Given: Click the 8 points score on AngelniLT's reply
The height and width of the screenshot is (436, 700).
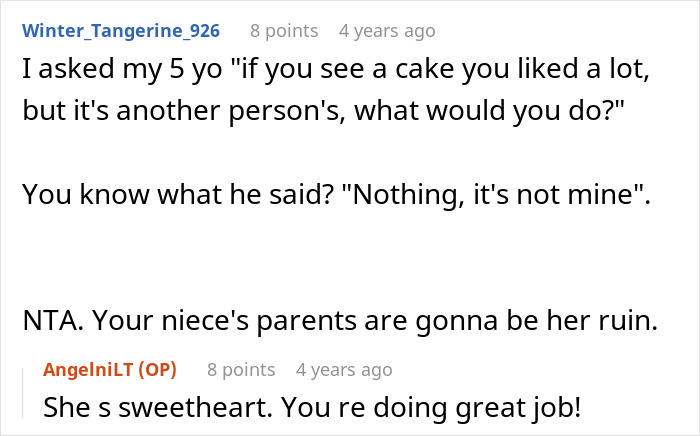Looking at the screenshot, I should tap(241, 370).
